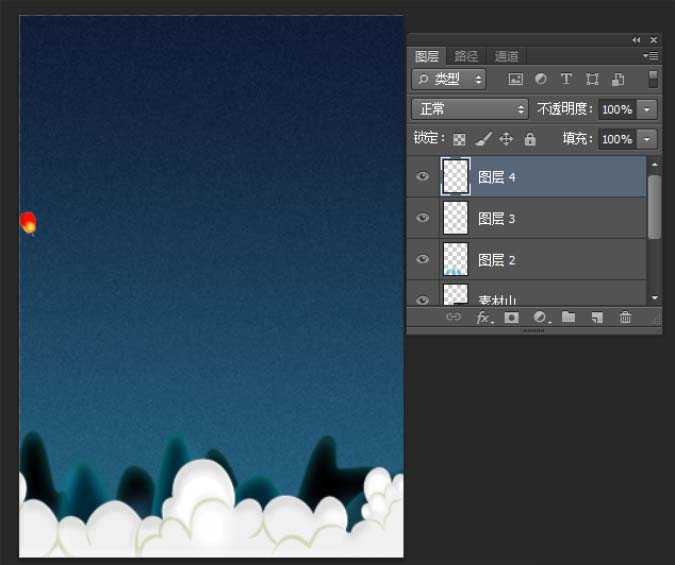Image resolution: width=675 pixels, height=565 pixels.
Task: Open the 类型 filter type dropdown
Action: tap(449, 79)
